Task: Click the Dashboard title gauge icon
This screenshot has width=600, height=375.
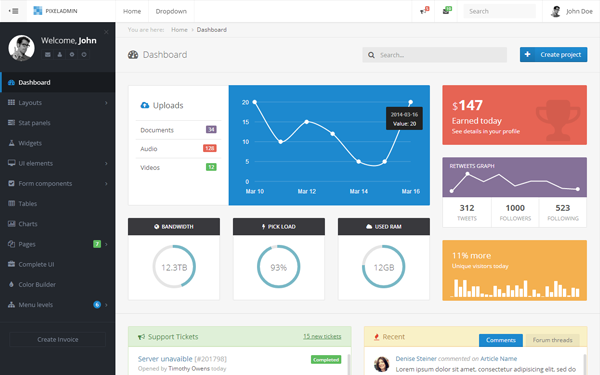Action: (133, 55)
